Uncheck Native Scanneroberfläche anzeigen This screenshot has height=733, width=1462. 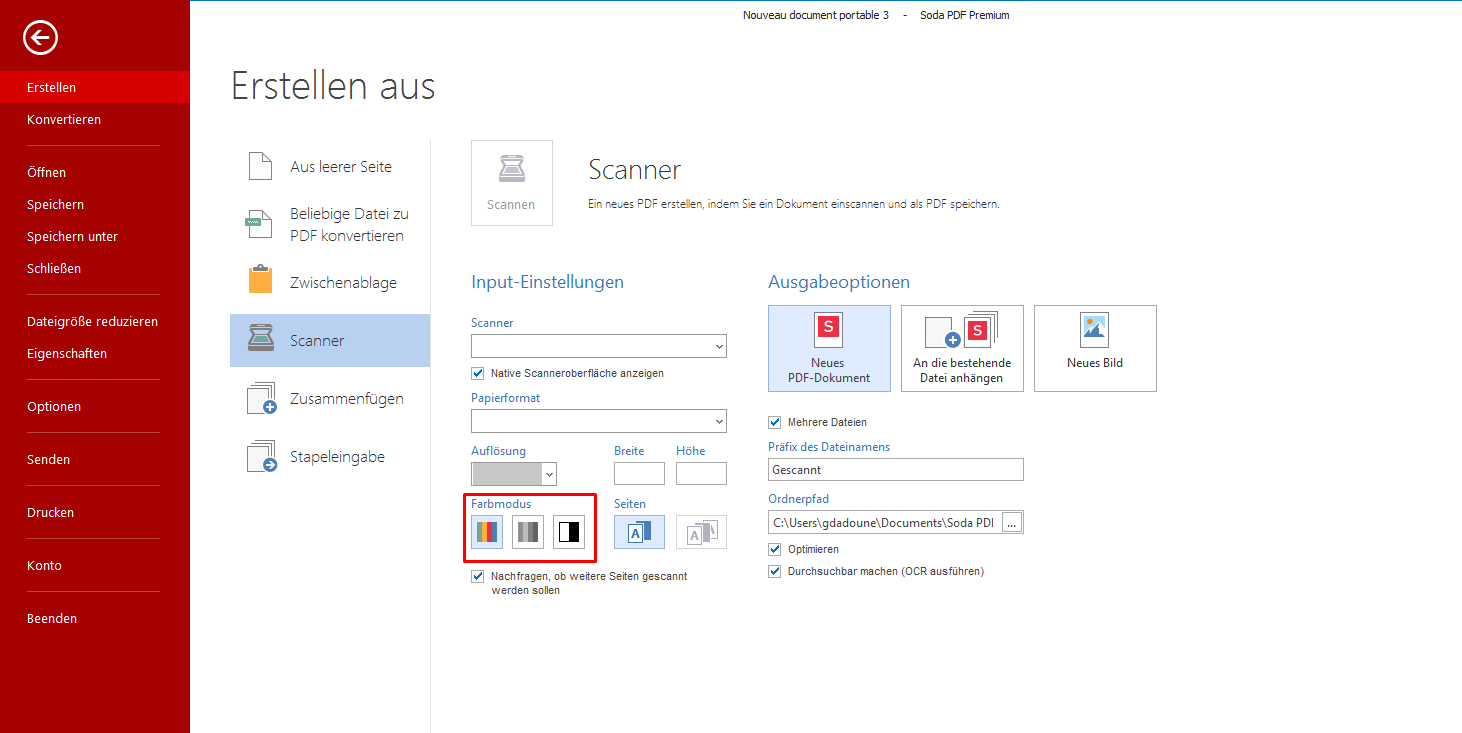[478, 373]
